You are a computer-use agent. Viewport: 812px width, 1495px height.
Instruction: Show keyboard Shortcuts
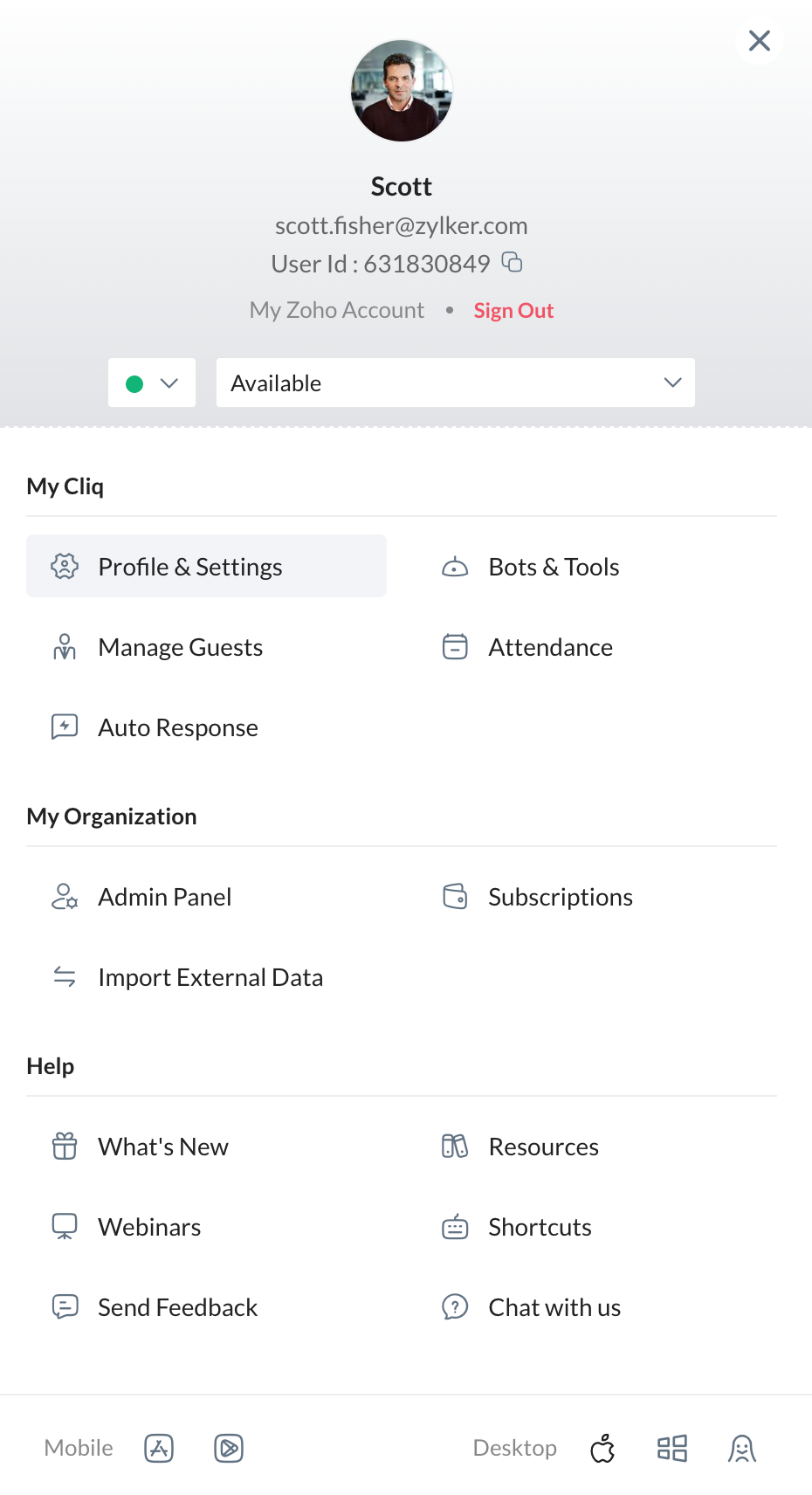(540, 1227)
